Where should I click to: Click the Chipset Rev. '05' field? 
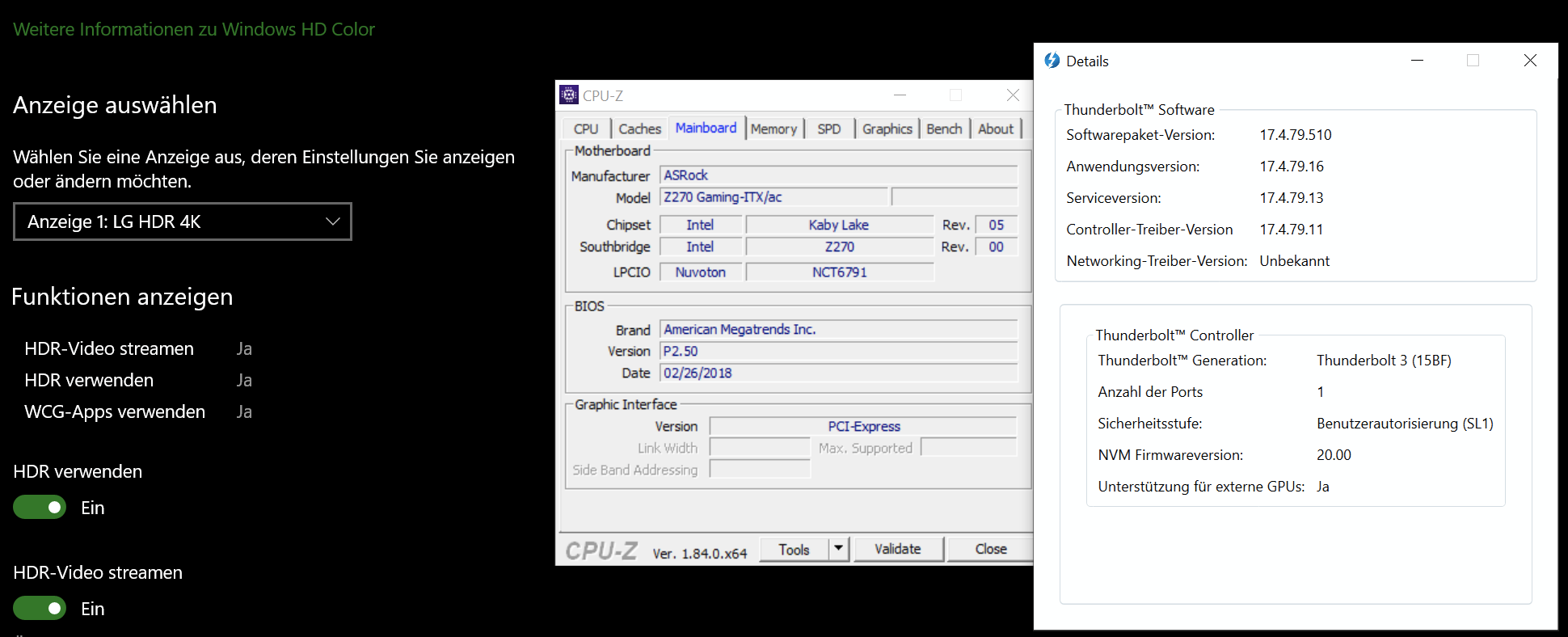996,225
